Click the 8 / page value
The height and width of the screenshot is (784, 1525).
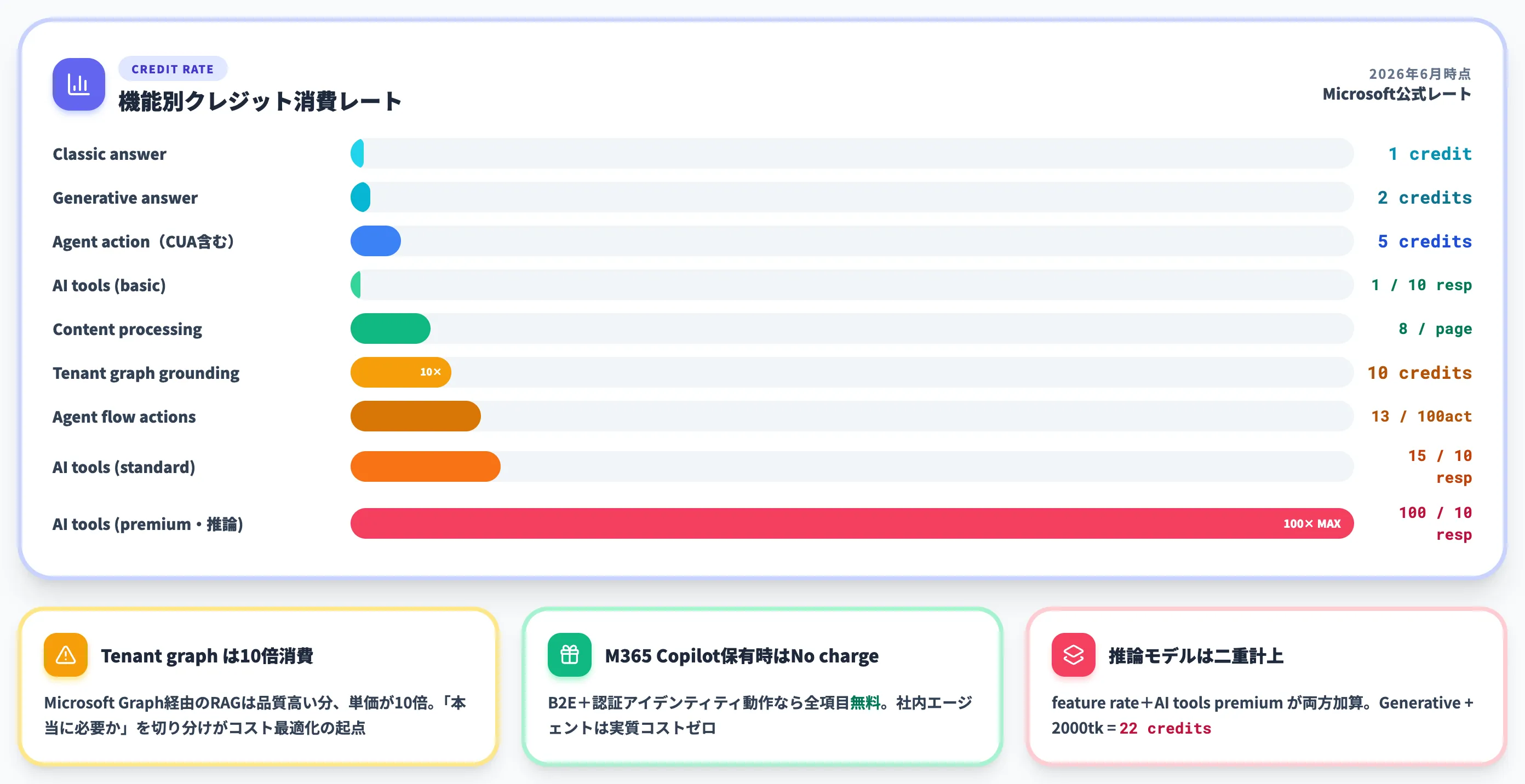point(1435,329)
